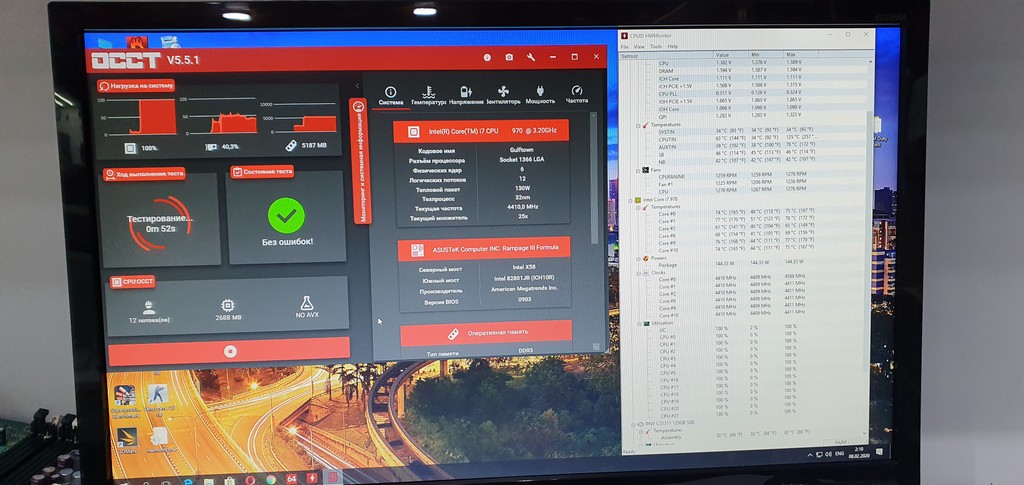Collapse the monitoring panel with the chevron
The height and width of the screenshot is (485, 1024).
pyautogui.click(x=357, y=86)
